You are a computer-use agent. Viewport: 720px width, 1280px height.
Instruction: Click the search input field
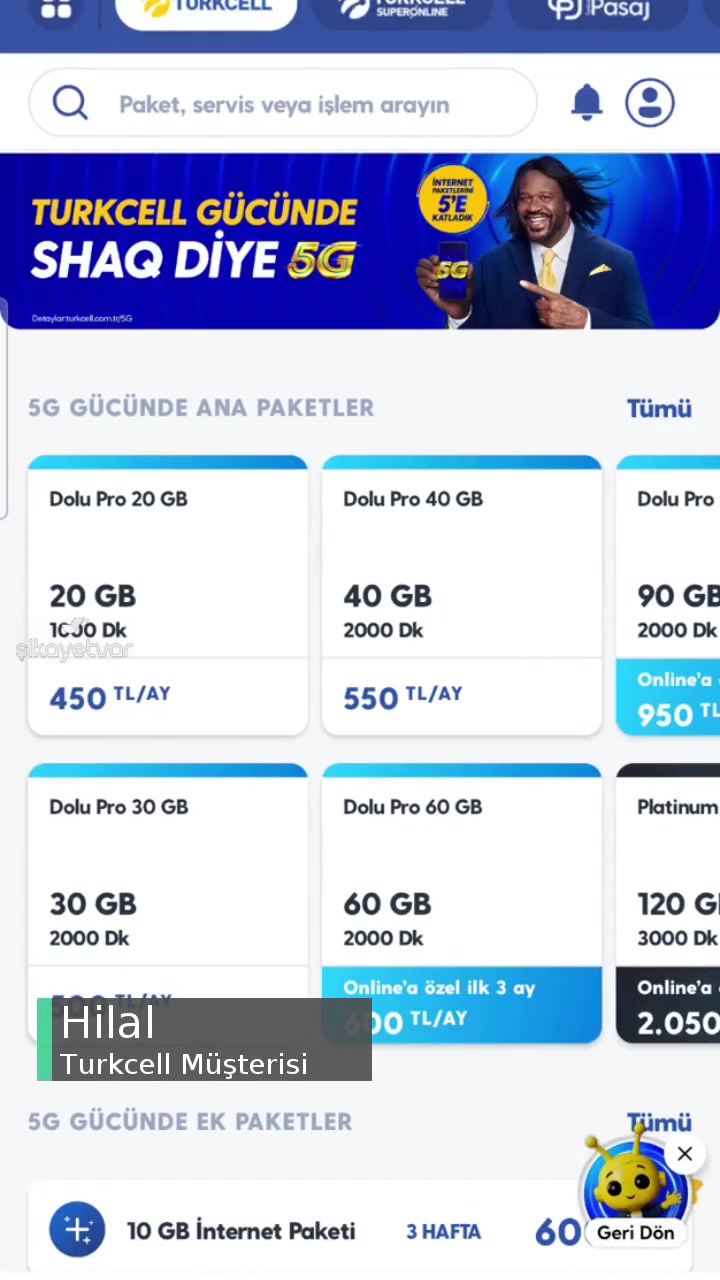pyautogui.click(x=300, y=104)
